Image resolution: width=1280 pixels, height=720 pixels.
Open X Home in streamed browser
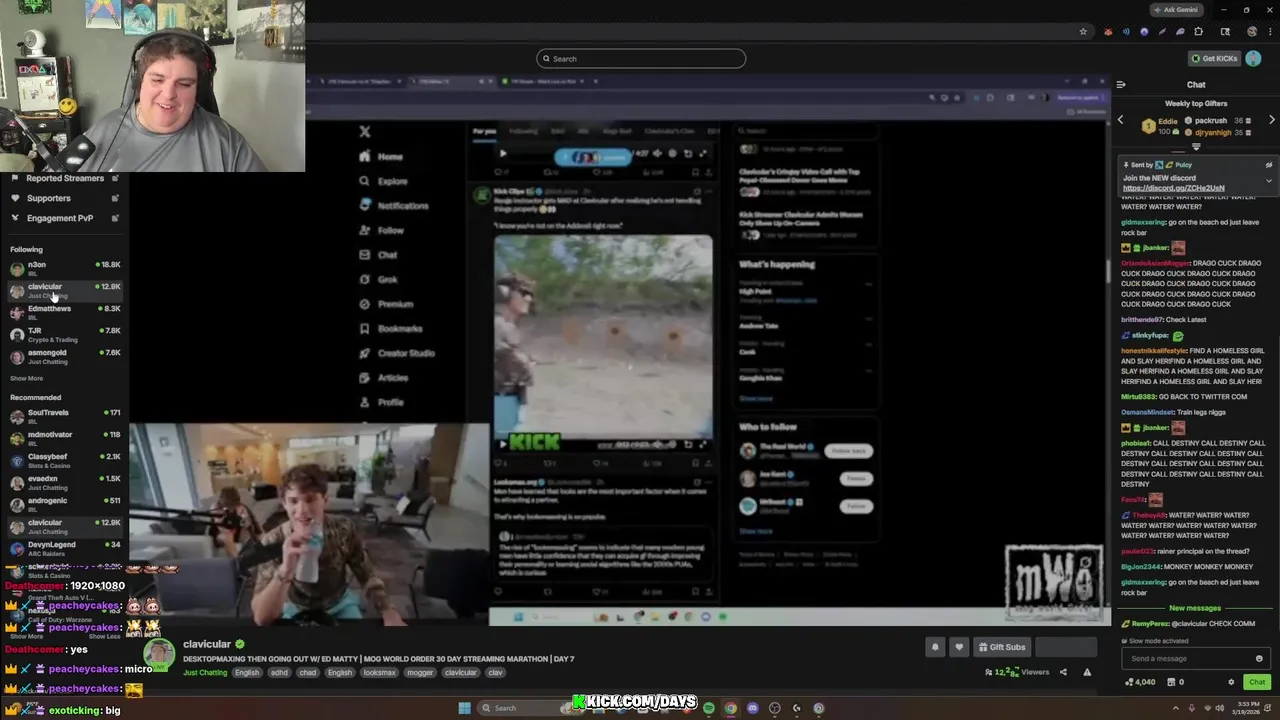(x=381, y=157)
